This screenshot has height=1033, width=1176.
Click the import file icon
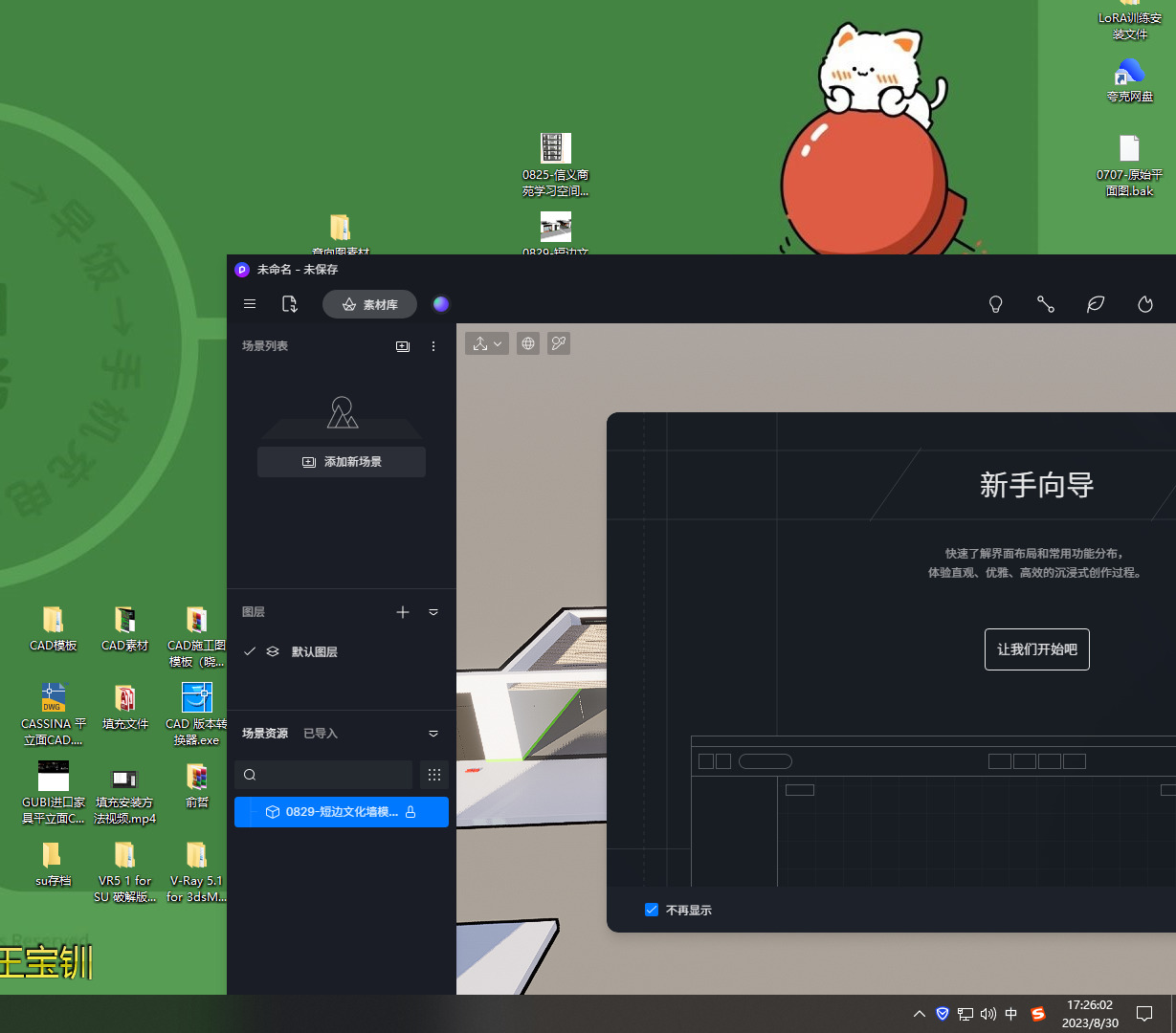pos(290,304)
